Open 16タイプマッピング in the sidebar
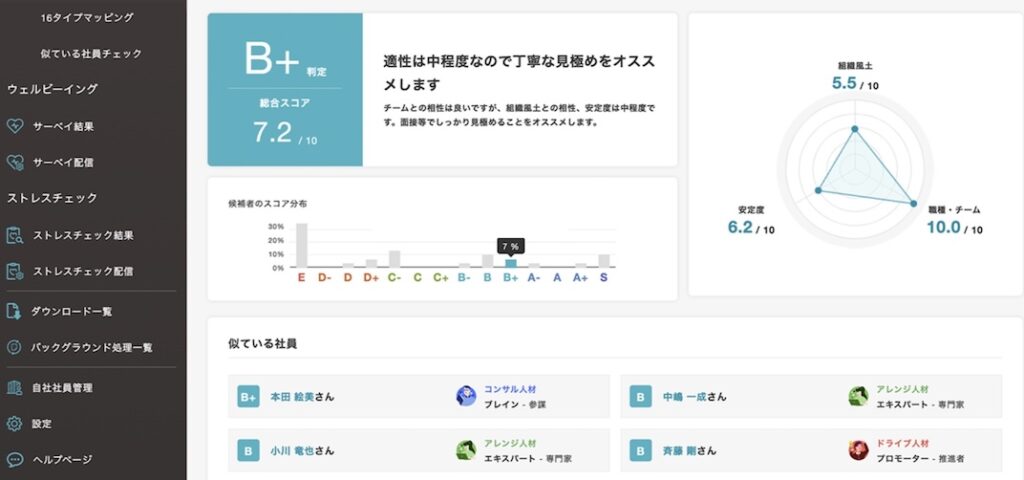This screenshot has width=1024, height=480. click(x=87, y=18)
